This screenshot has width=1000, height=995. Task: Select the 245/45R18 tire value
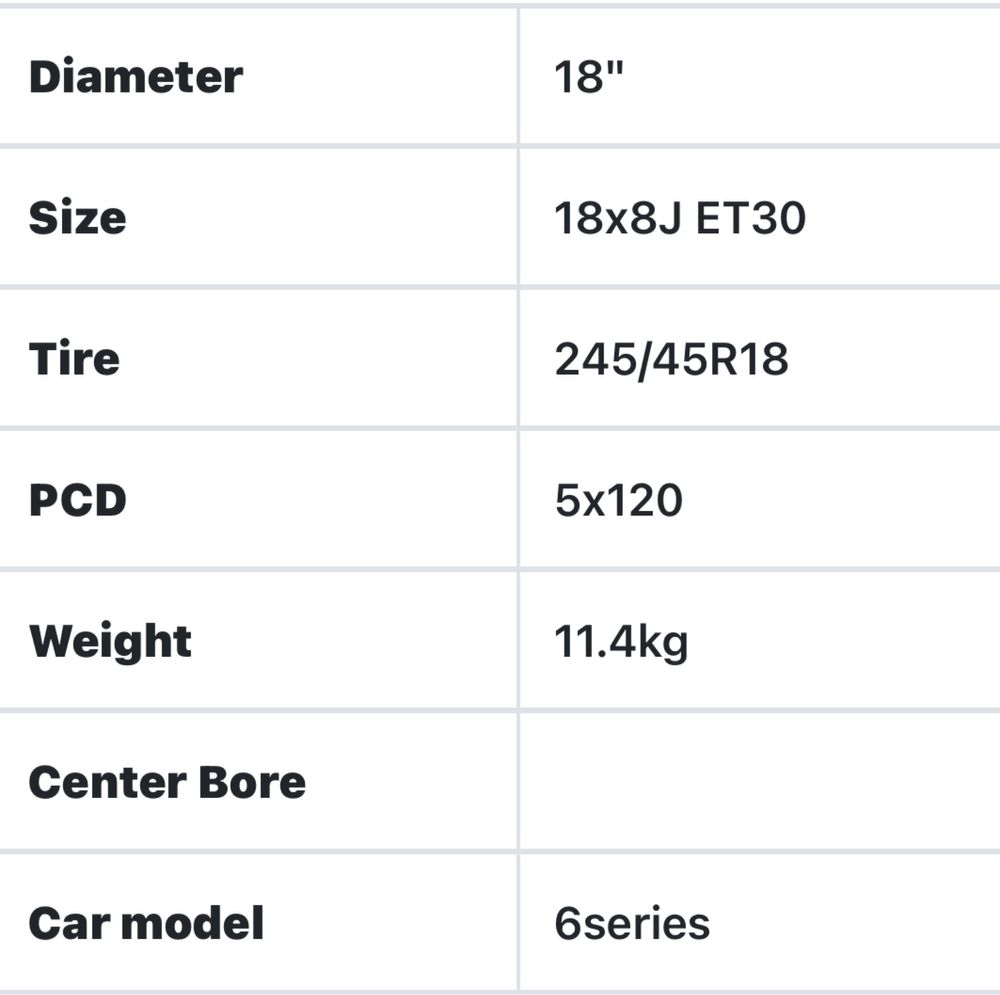[x=672, y=360]
